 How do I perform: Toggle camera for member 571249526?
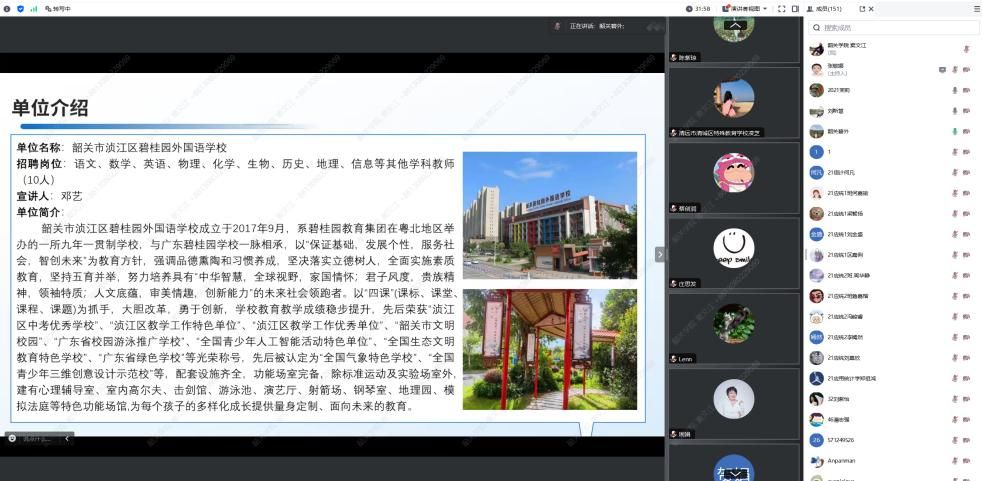point(966,440)
